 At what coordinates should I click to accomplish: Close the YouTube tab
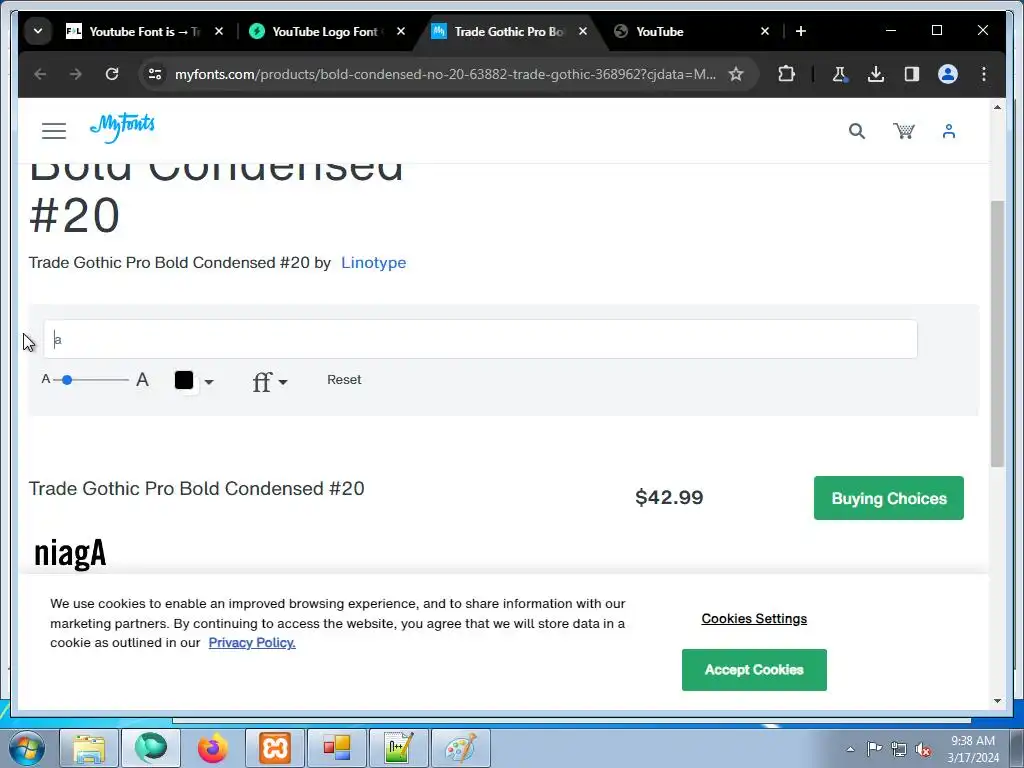point(765,31)
